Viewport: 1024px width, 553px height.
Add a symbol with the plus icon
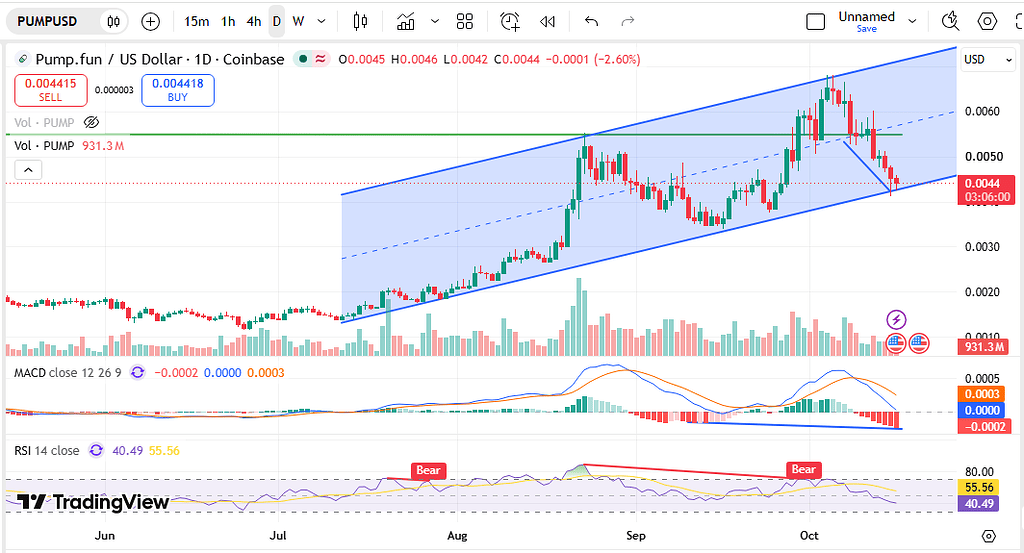(x=151, y=22)
